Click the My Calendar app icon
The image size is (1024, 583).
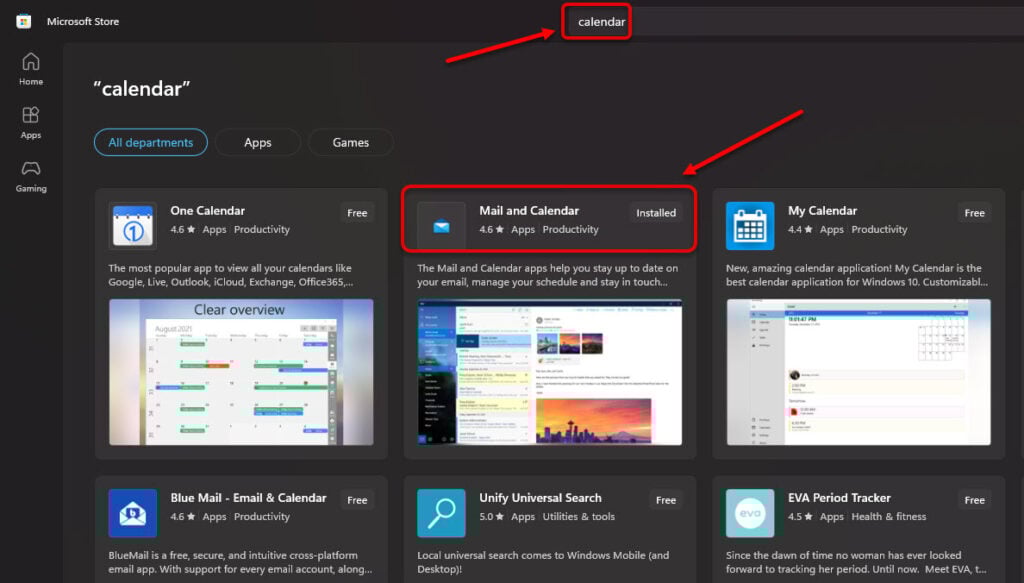(750, 226)
